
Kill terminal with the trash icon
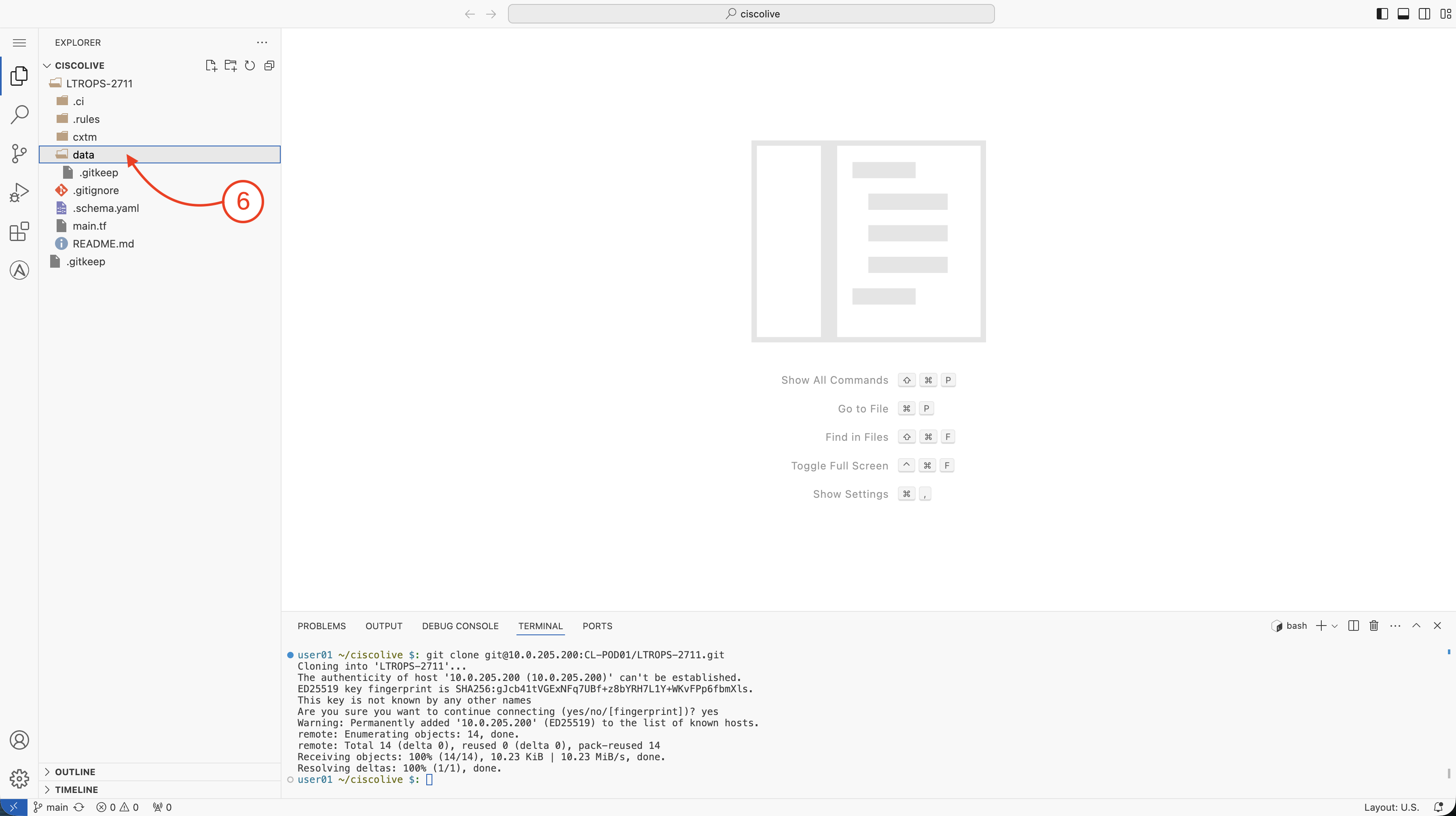coord(1373,626)
